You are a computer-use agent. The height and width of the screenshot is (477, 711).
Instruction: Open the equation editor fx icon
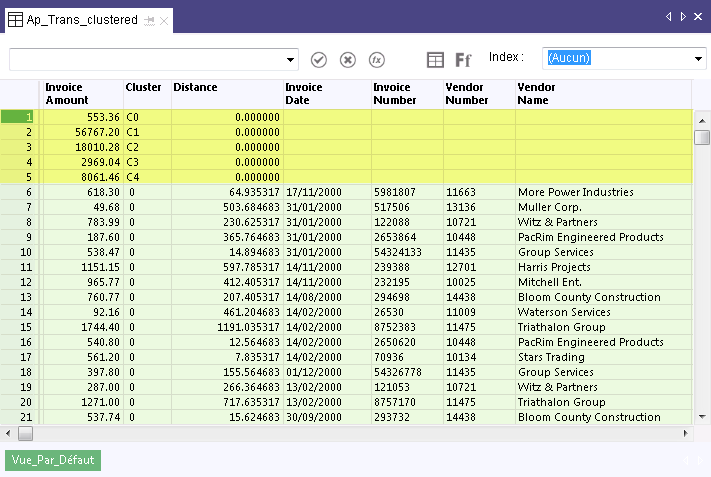coord(377,60)
